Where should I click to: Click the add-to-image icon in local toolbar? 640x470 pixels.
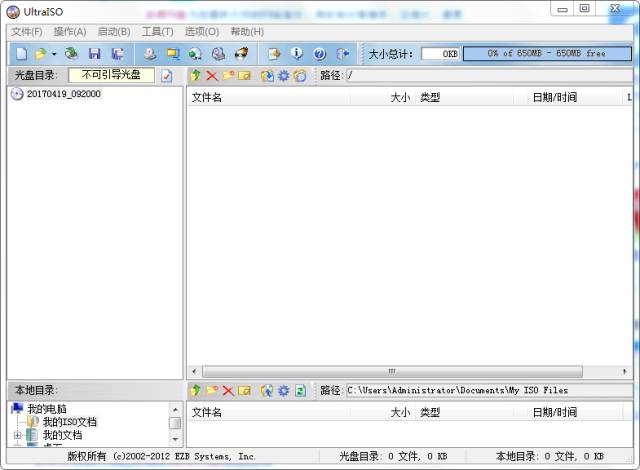(x=267, y=391)
